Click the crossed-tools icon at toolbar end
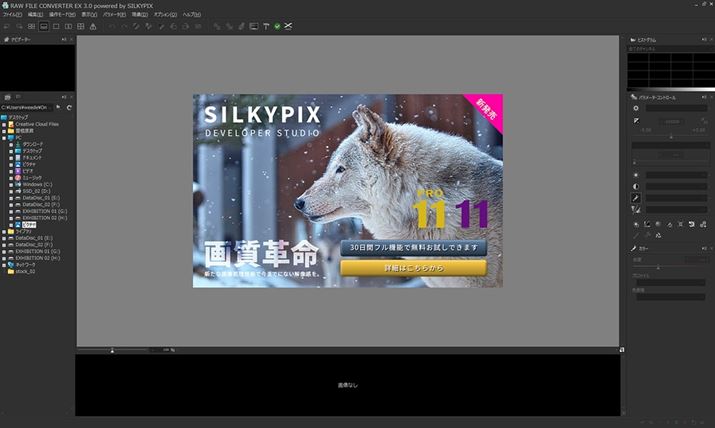The height and width of the screenshot is (428, 715). (288, 26)
